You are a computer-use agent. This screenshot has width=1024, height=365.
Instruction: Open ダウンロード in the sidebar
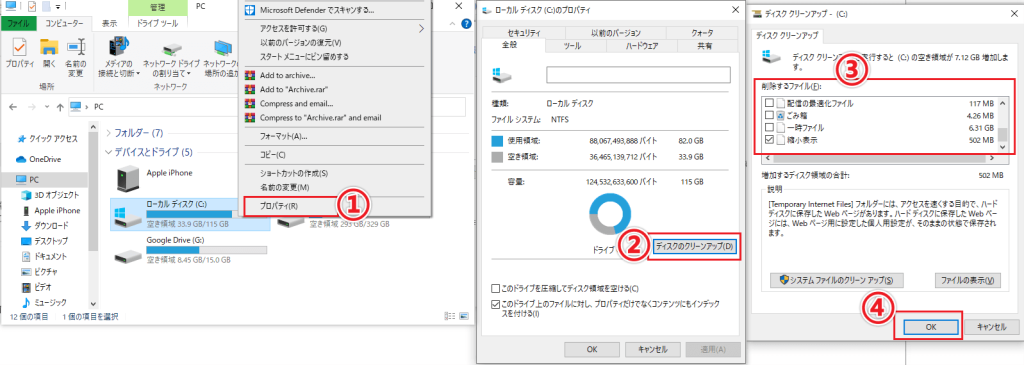point(44,225)
